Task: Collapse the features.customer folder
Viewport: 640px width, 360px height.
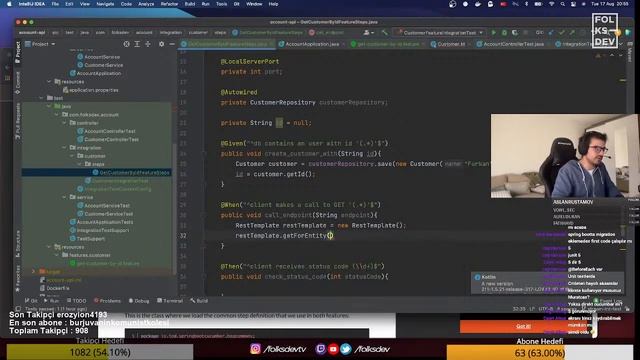Action: coord(57,255)
